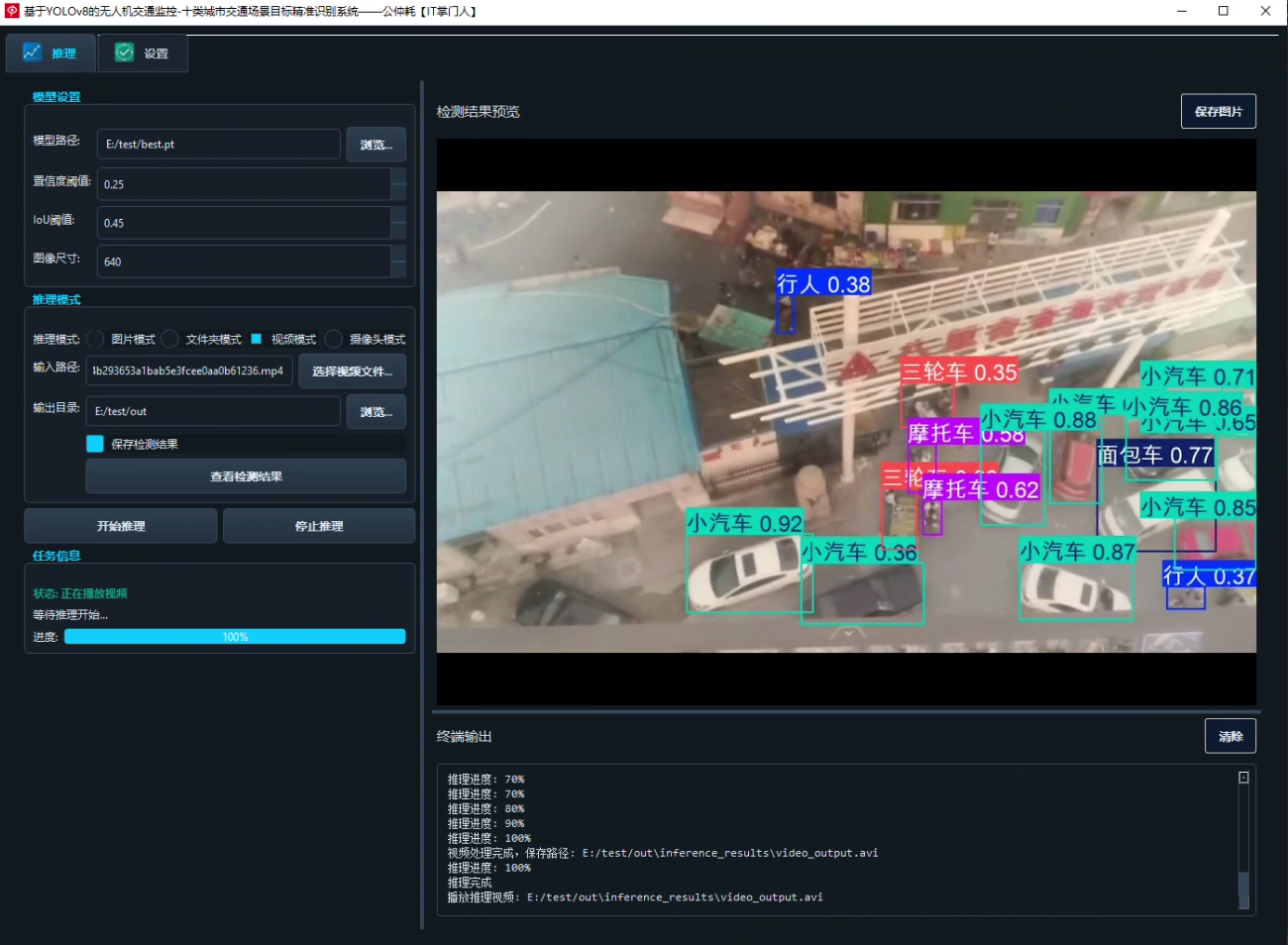Switch to the 推理 tab
The width and height of the screenshot is (1288, 945).
pos(51,53)
